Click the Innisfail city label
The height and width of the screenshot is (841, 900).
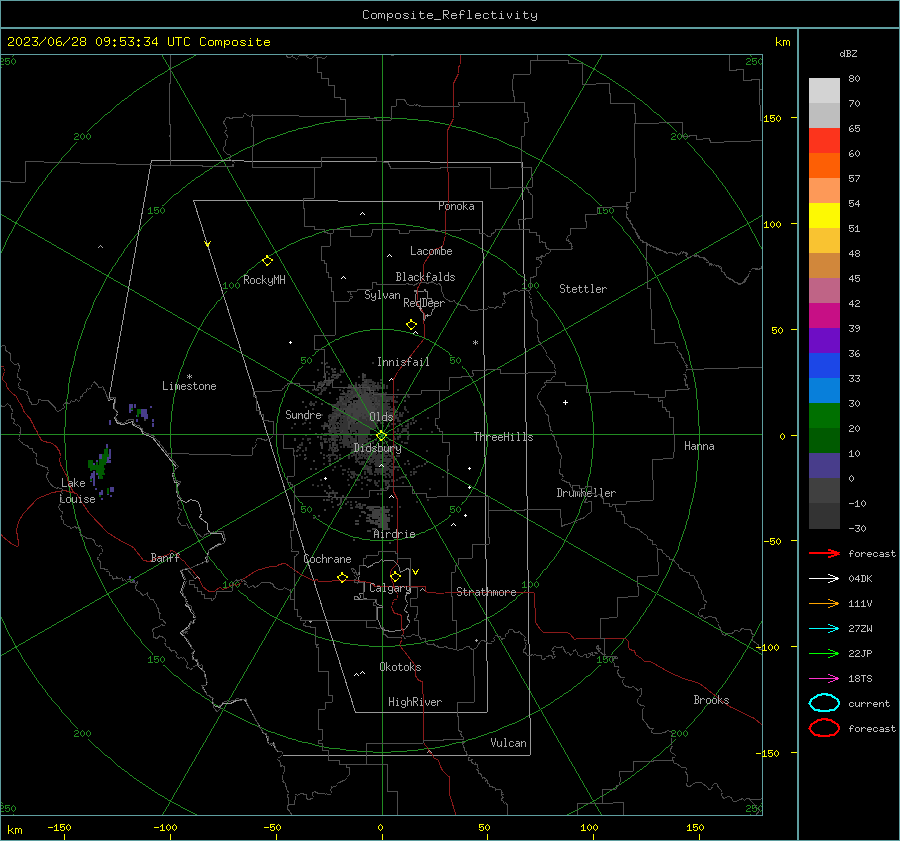[403, 362]
